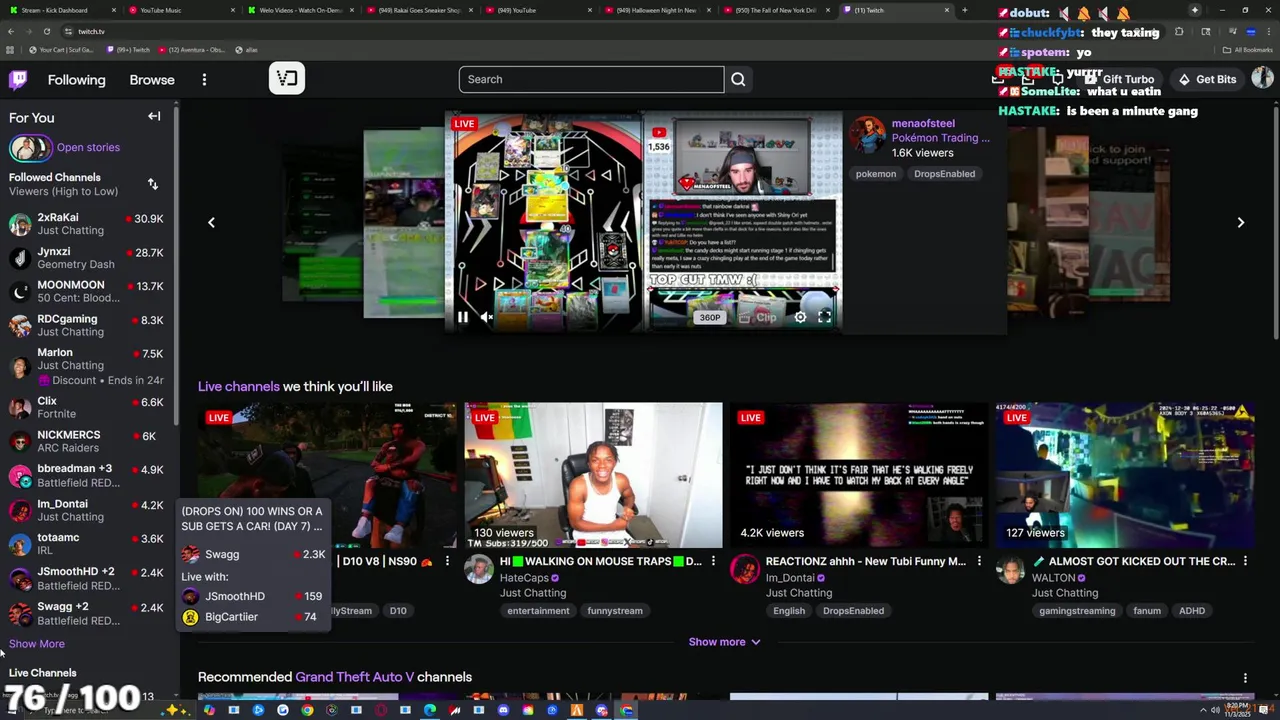Click Im_Dontai avatar under live channels
Viewport: 1280px width, 720px height.
click(x=744, y=569)
